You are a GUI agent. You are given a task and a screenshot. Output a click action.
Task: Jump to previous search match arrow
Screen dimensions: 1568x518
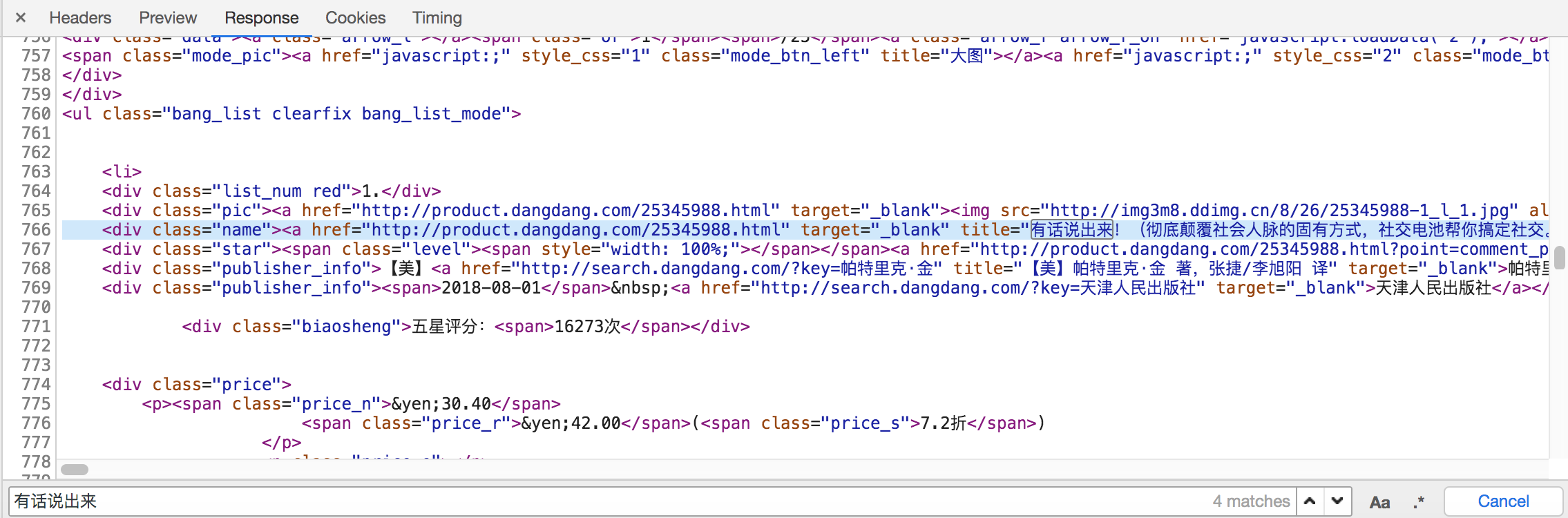coord(1310,501)
